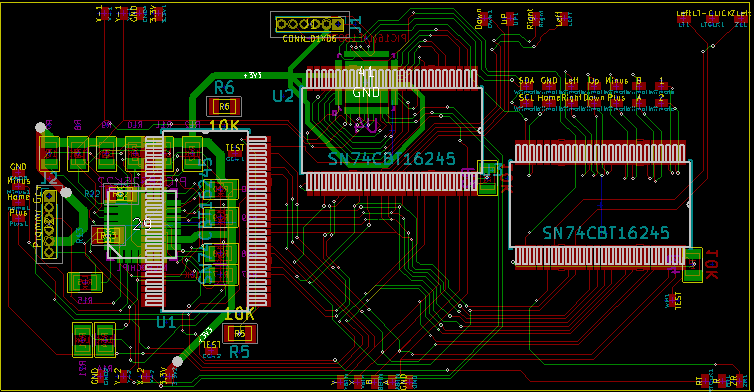Click the U2 reference designator label
The image size is (754, 392).
click(x=283, y=96)
